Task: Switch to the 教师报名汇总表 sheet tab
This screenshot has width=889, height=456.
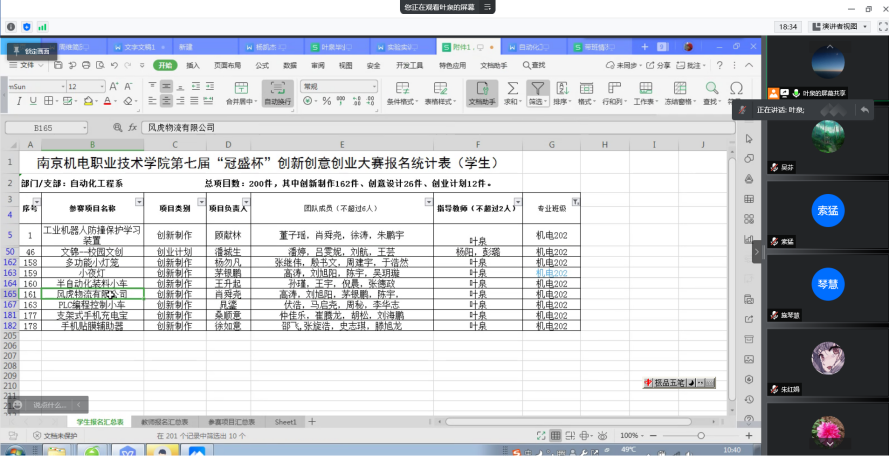Action: (163, 422)
